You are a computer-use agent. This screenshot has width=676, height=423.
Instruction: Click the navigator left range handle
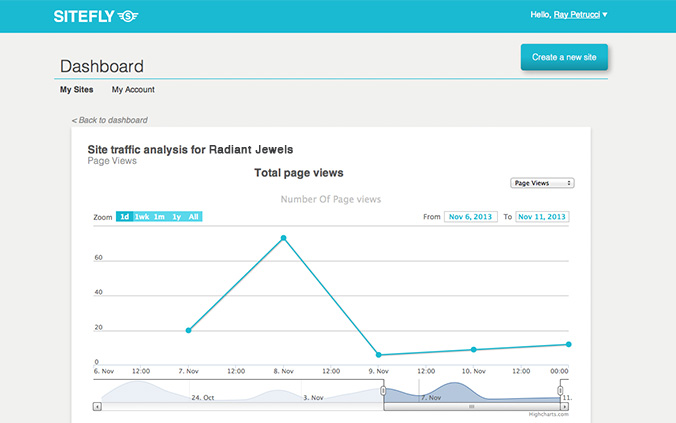(383, 391)
